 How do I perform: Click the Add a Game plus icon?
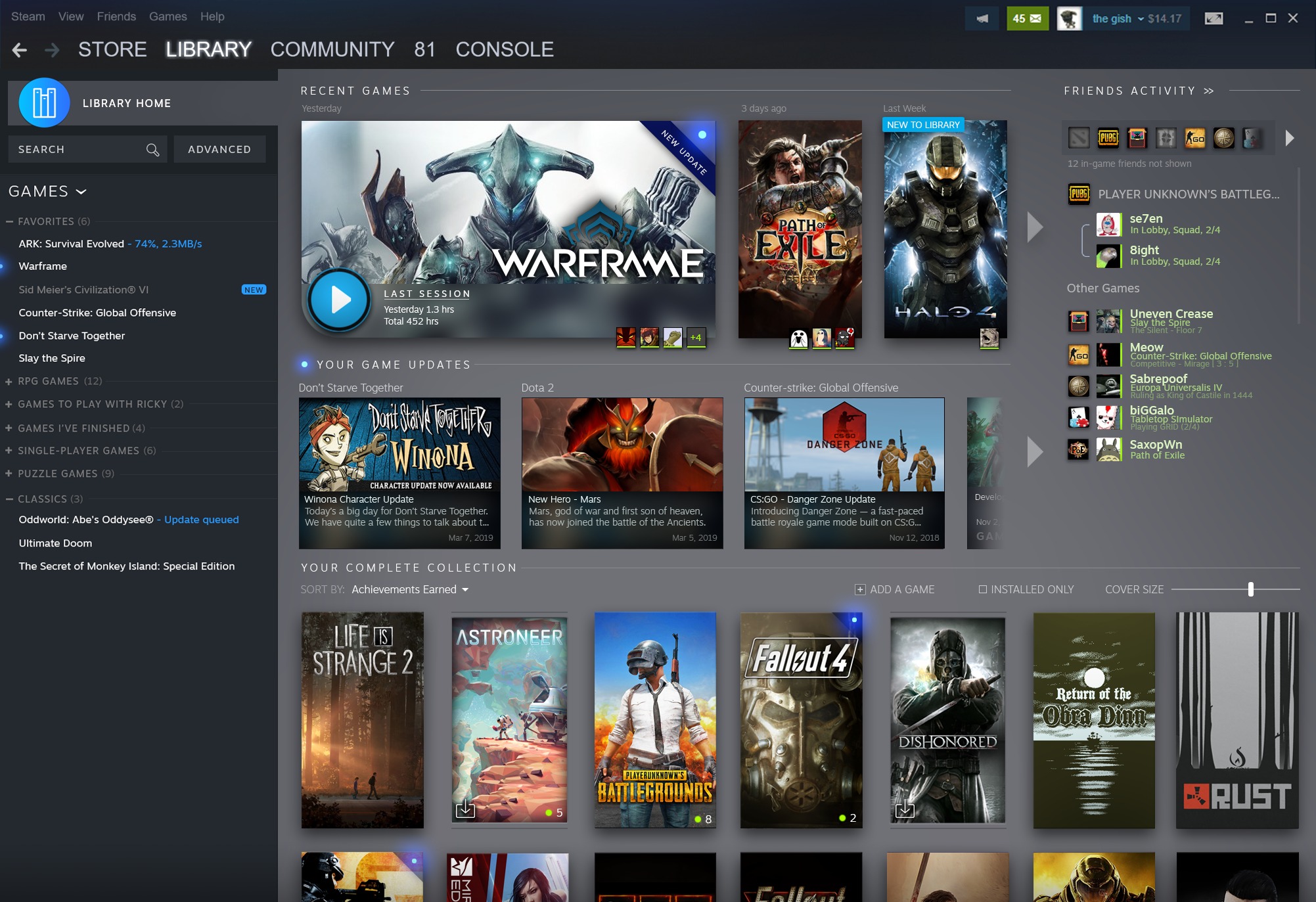(x=860, y=589)
